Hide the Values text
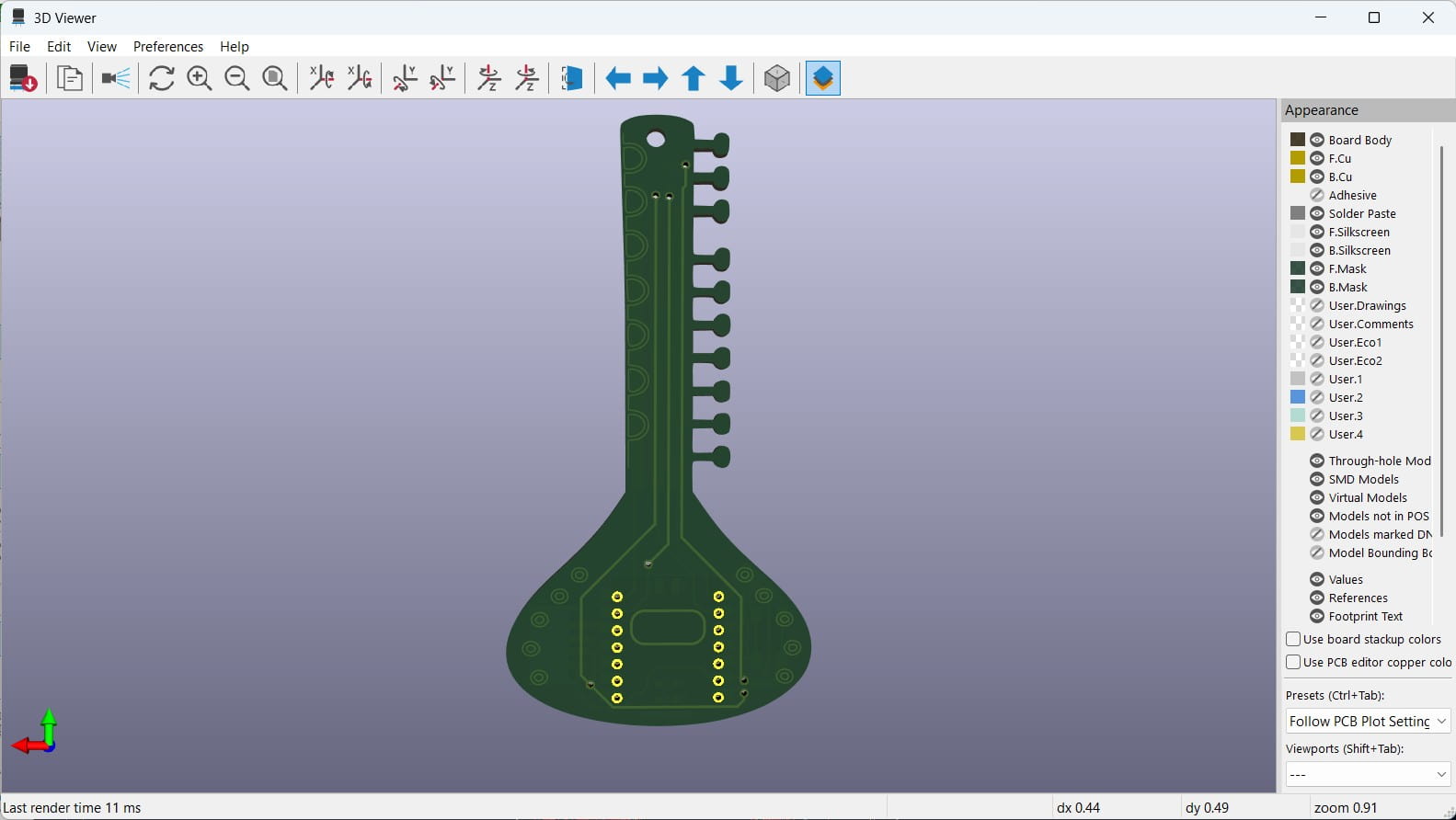This screenshot has height=820, width=1456. (1317, 579)
